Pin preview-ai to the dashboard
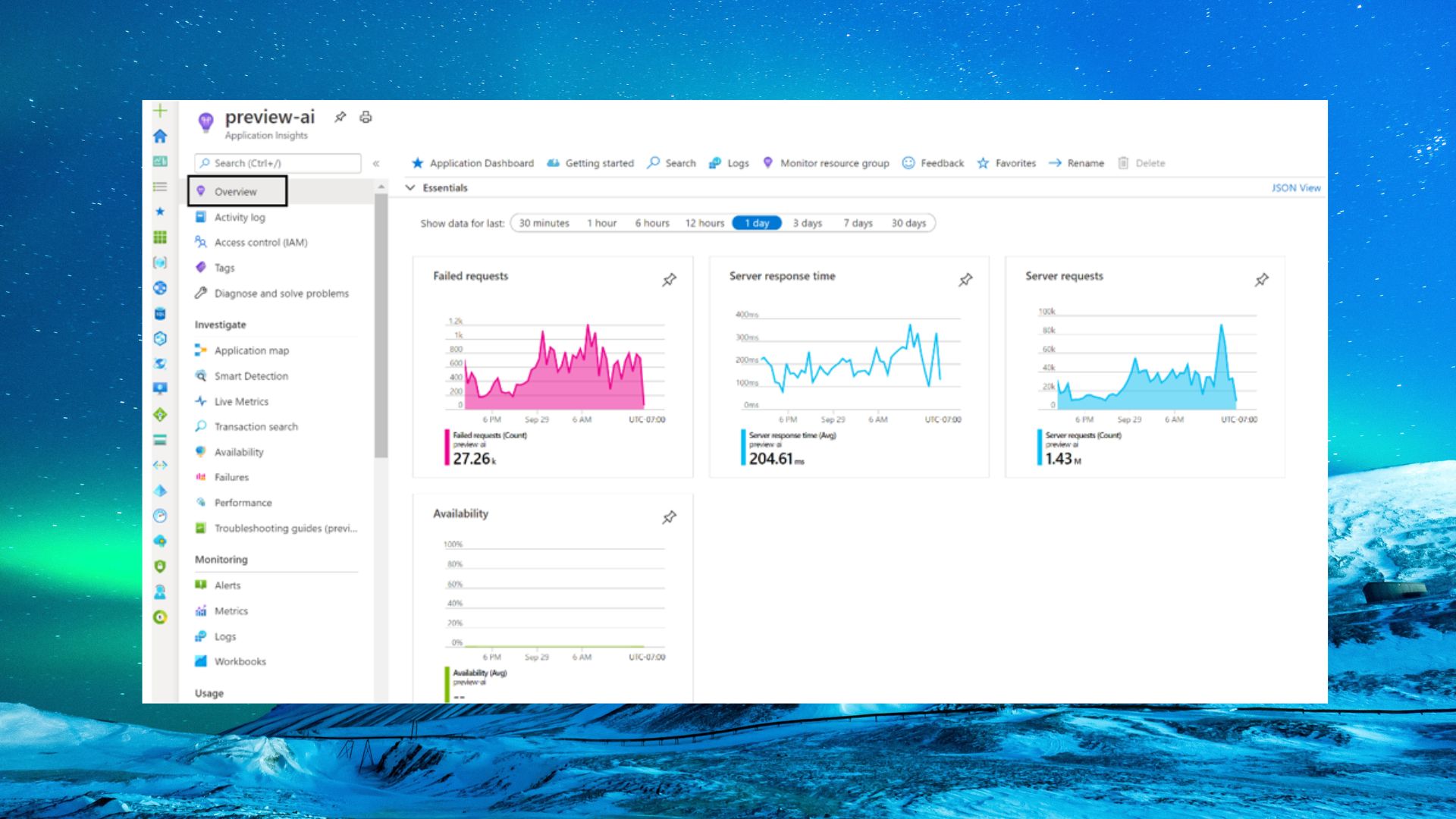Image resolution: width=1456 pixels, height=819 pixels. pyautogui.click(x=340, y=118)
